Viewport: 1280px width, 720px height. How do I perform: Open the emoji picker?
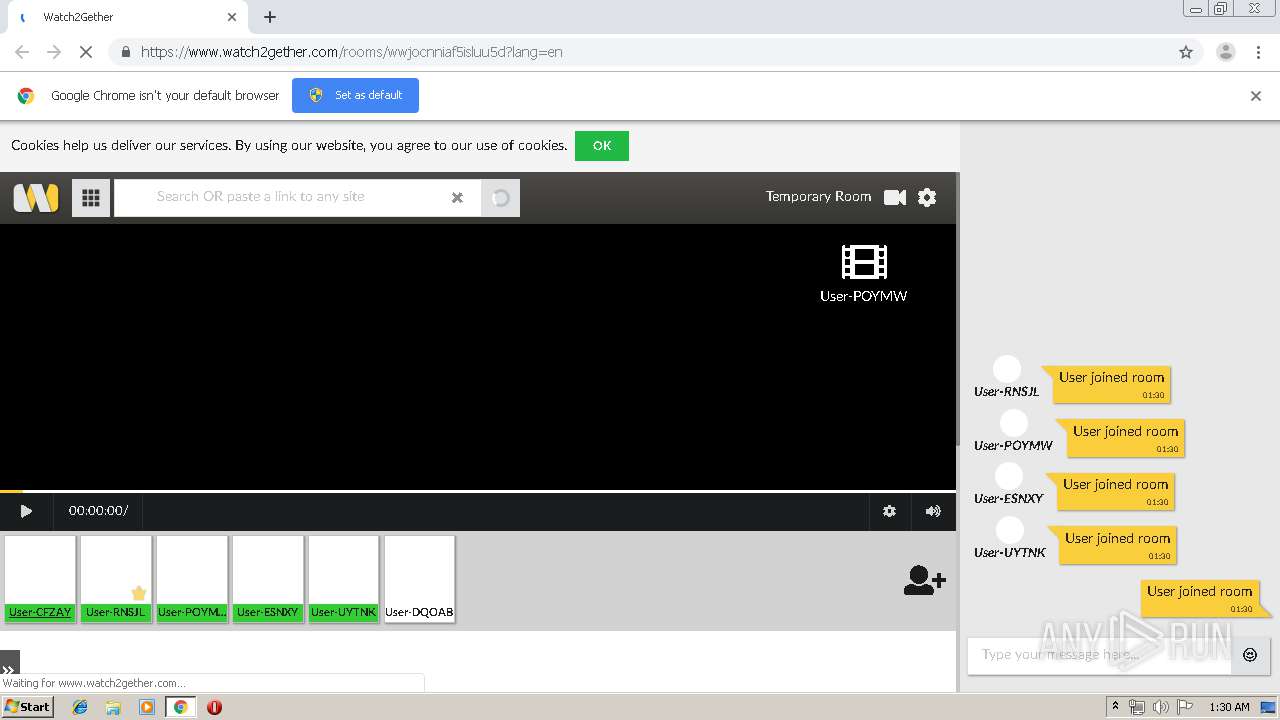[1250, 655]
